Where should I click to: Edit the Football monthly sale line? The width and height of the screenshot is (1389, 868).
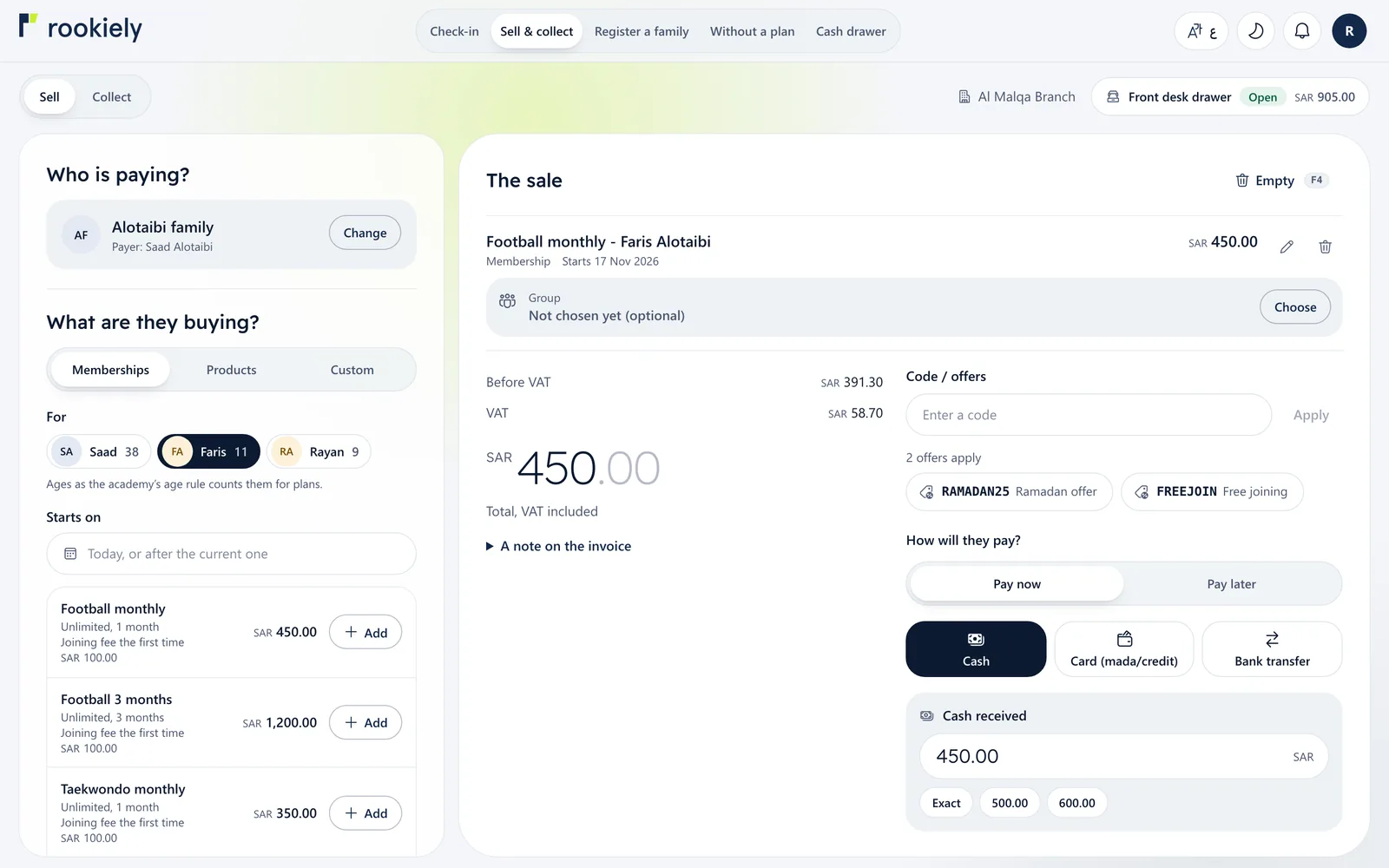pos(1287,247)
